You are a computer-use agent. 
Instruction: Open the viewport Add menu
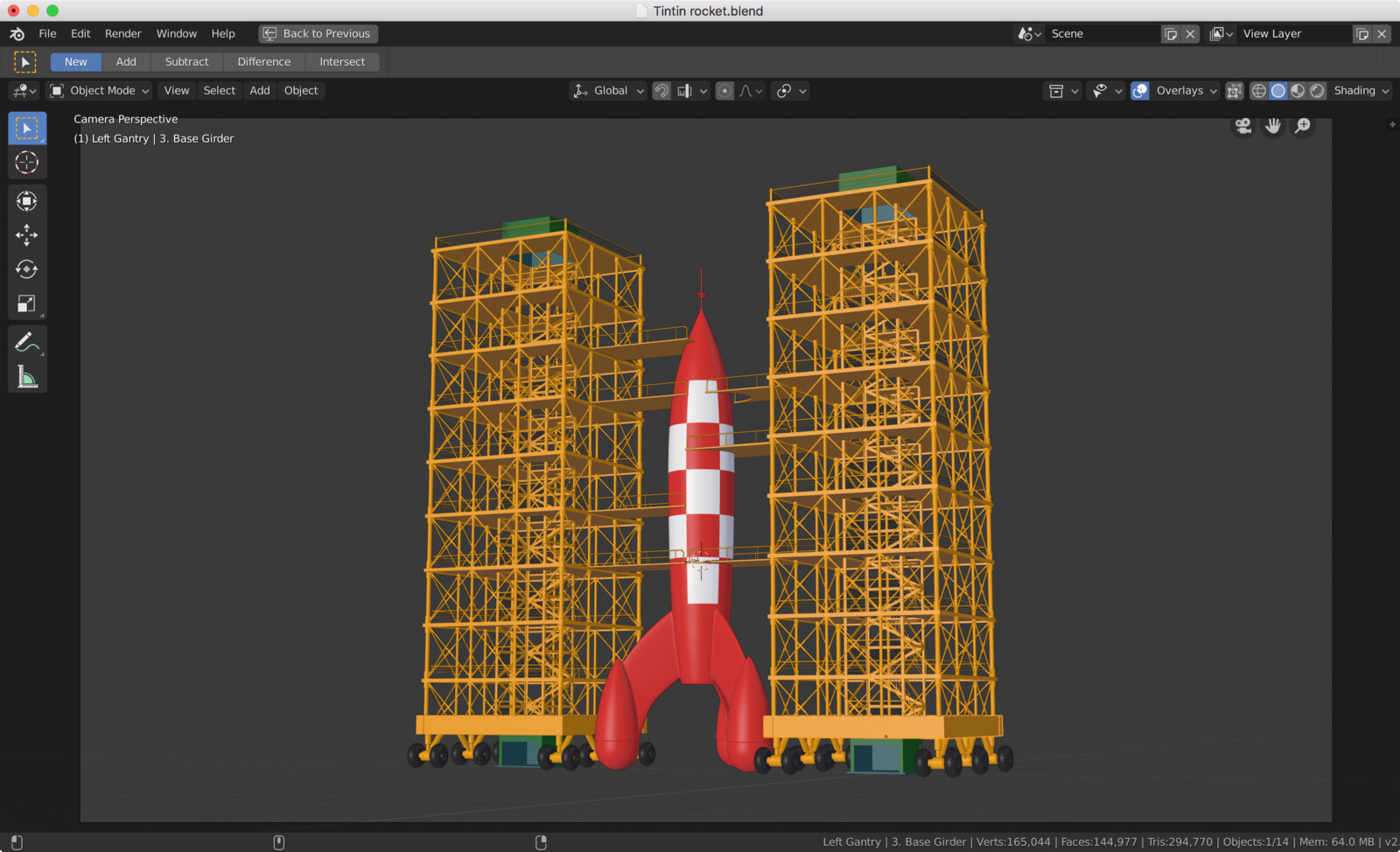coord(260,91)
